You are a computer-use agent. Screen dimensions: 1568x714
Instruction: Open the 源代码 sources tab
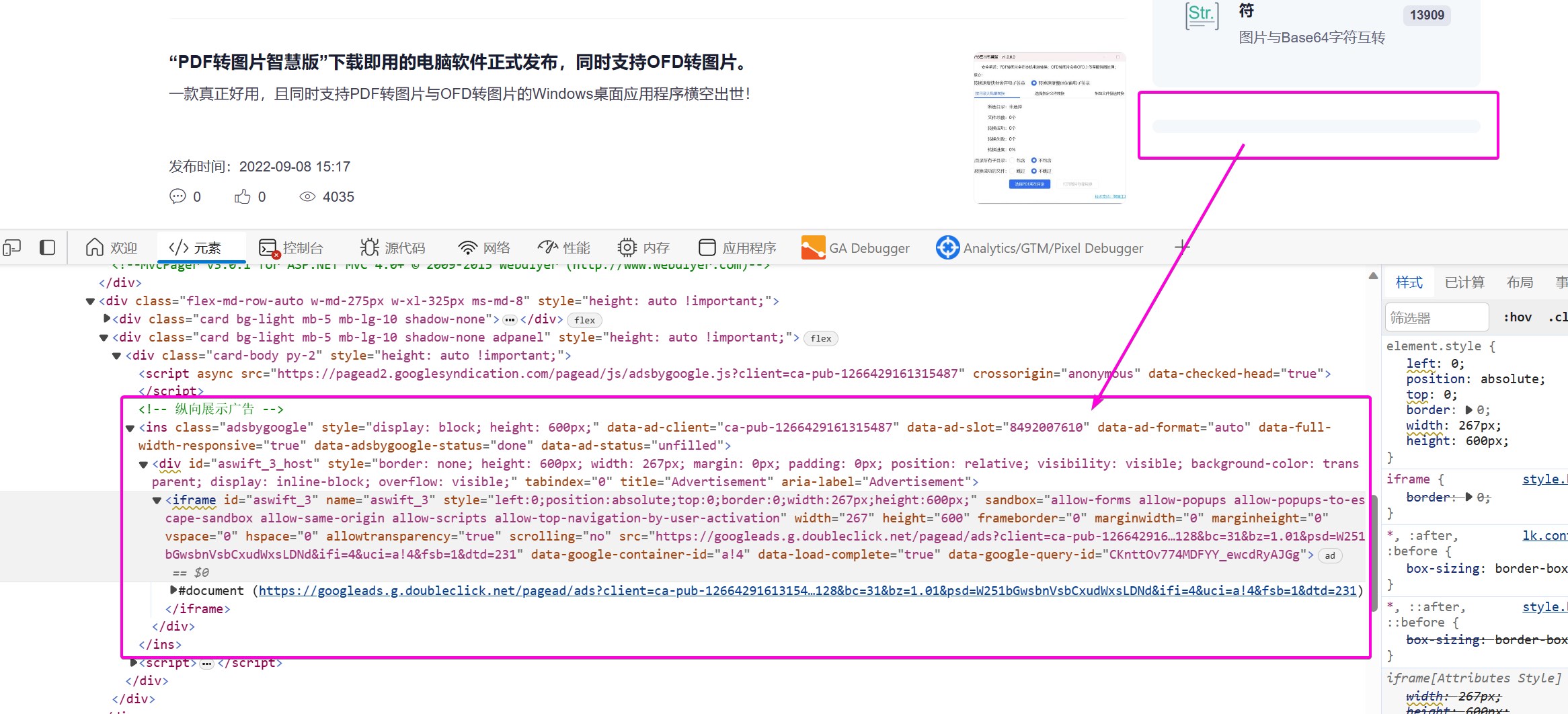point(393,248)
